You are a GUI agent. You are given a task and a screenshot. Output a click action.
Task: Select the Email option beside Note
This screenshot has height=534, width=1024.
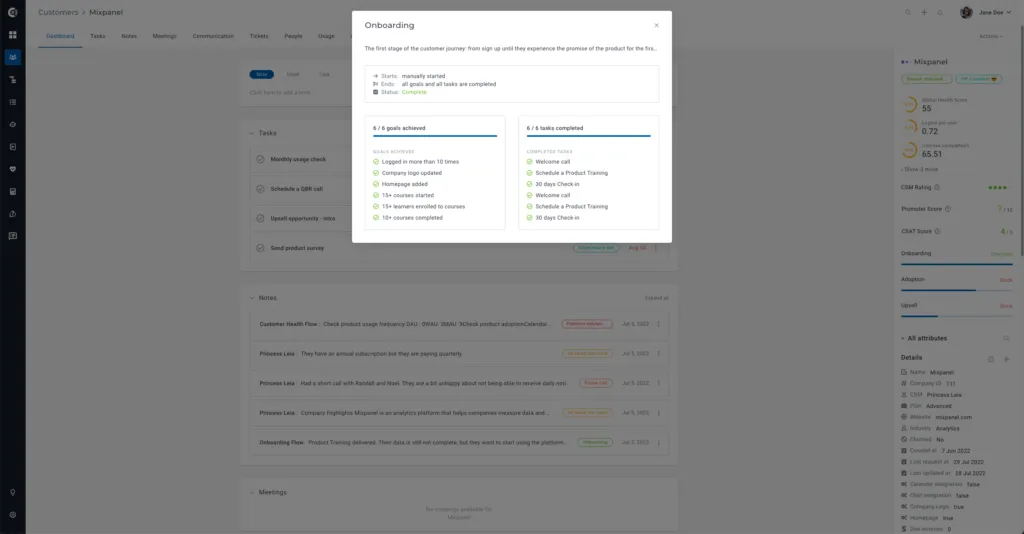point(293,74)
